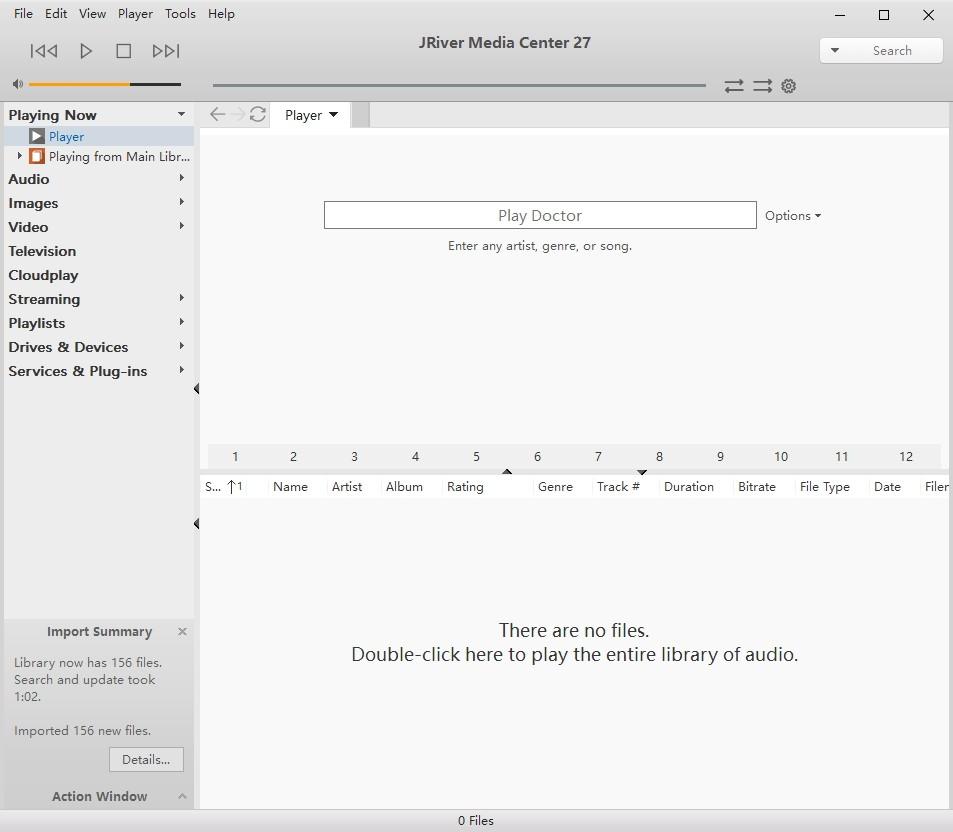This screenshot has height=832, width=953.
Task: Expand Playing from Main Library tree item
Action: click(x=19, y=156)
